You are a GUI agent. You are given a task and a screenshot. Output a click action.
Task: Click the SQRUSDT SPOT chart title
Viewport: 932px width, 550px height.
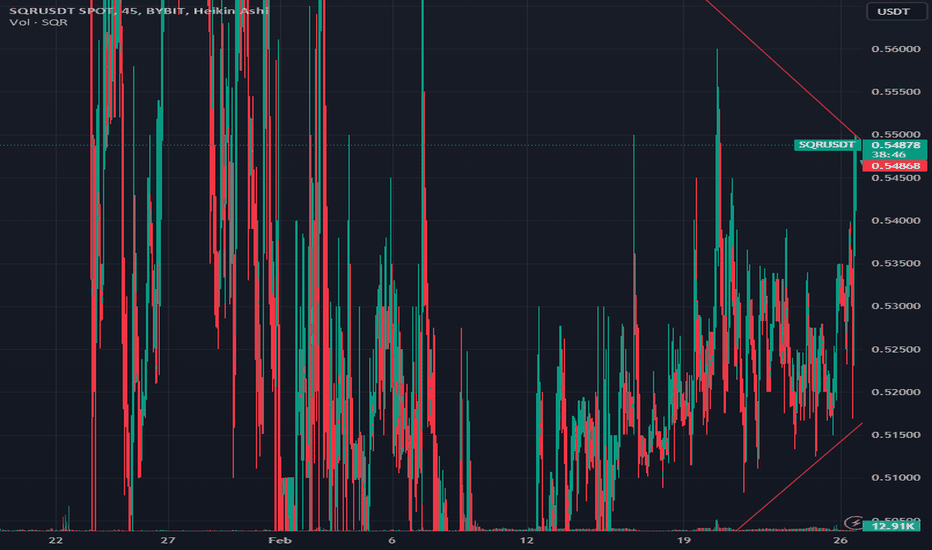tap(139, 10)
